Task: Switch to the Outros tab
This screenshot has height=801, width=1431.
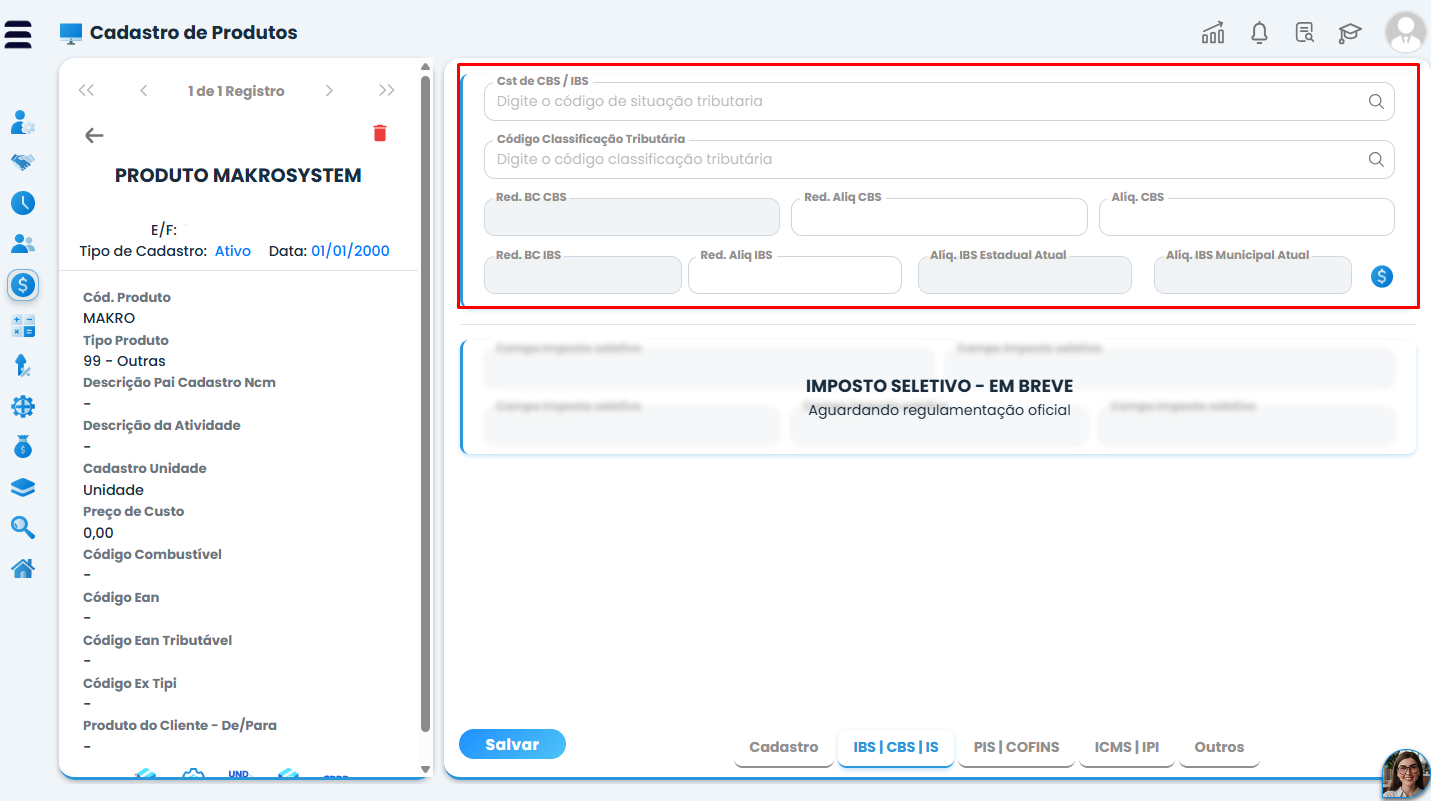Action: click(x=1219, y=748)
